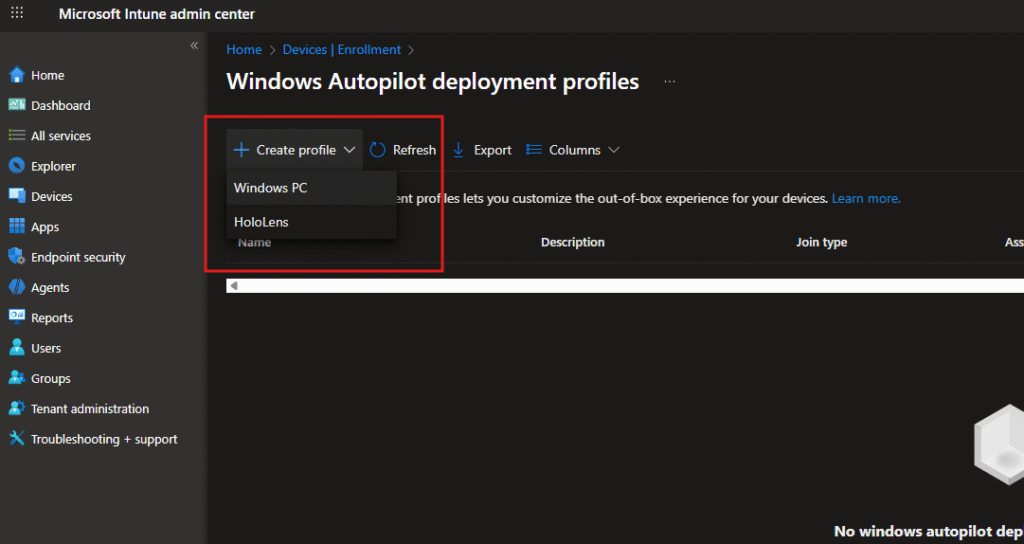Export the profiles list

[x=482, y=150]
